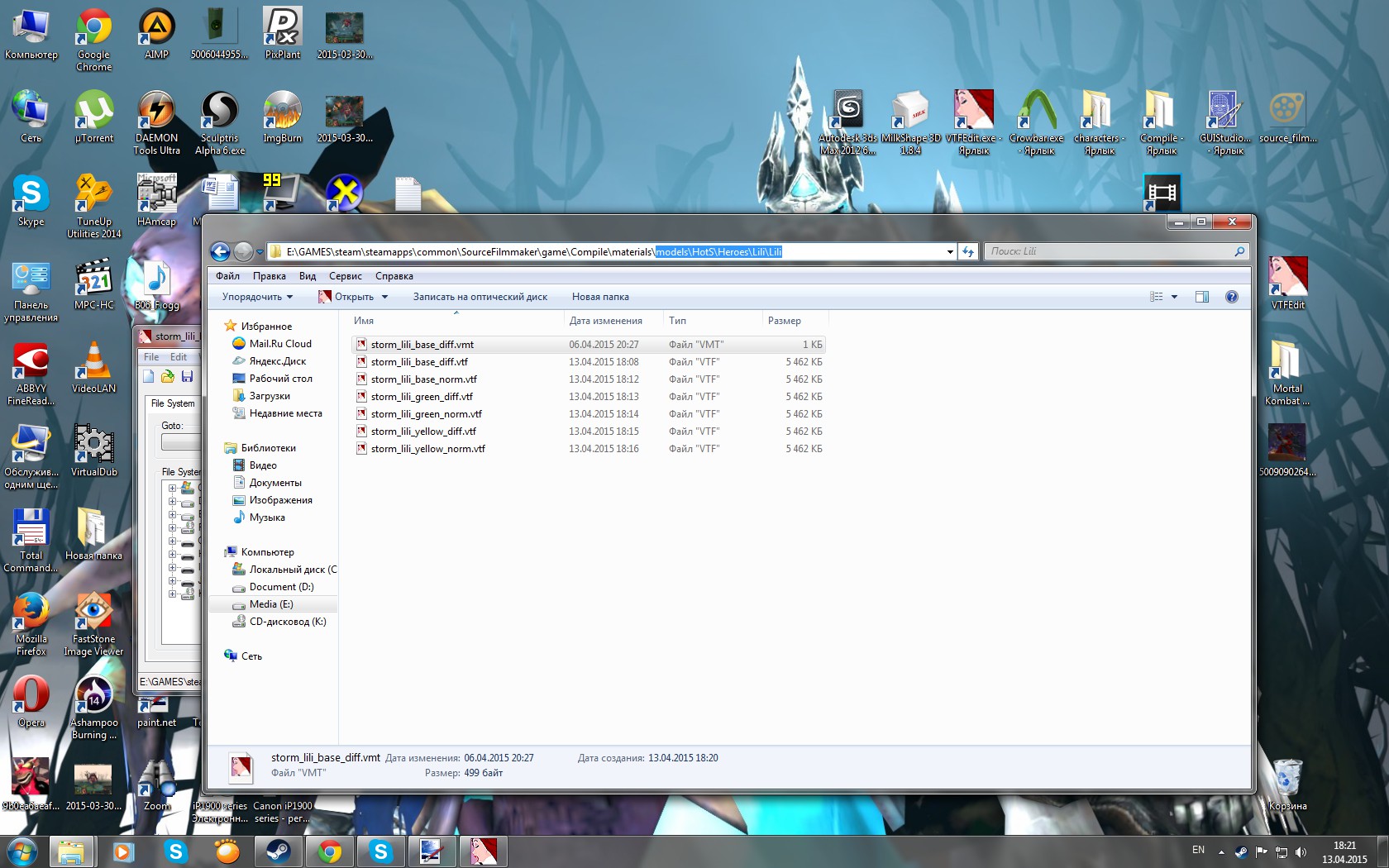Switch input language via EN indicator
1389x868 pixels.
pyautogui.click(x=1198, y=850)
